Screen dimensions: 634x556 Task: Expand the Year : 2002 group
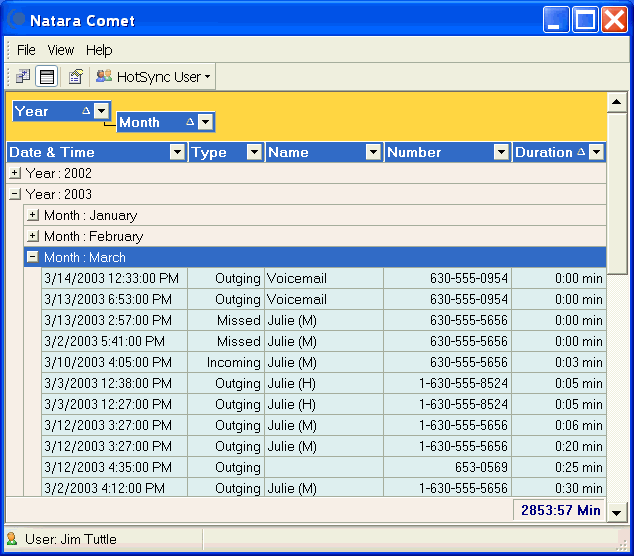pyautogui.click(x=15, y=173)
